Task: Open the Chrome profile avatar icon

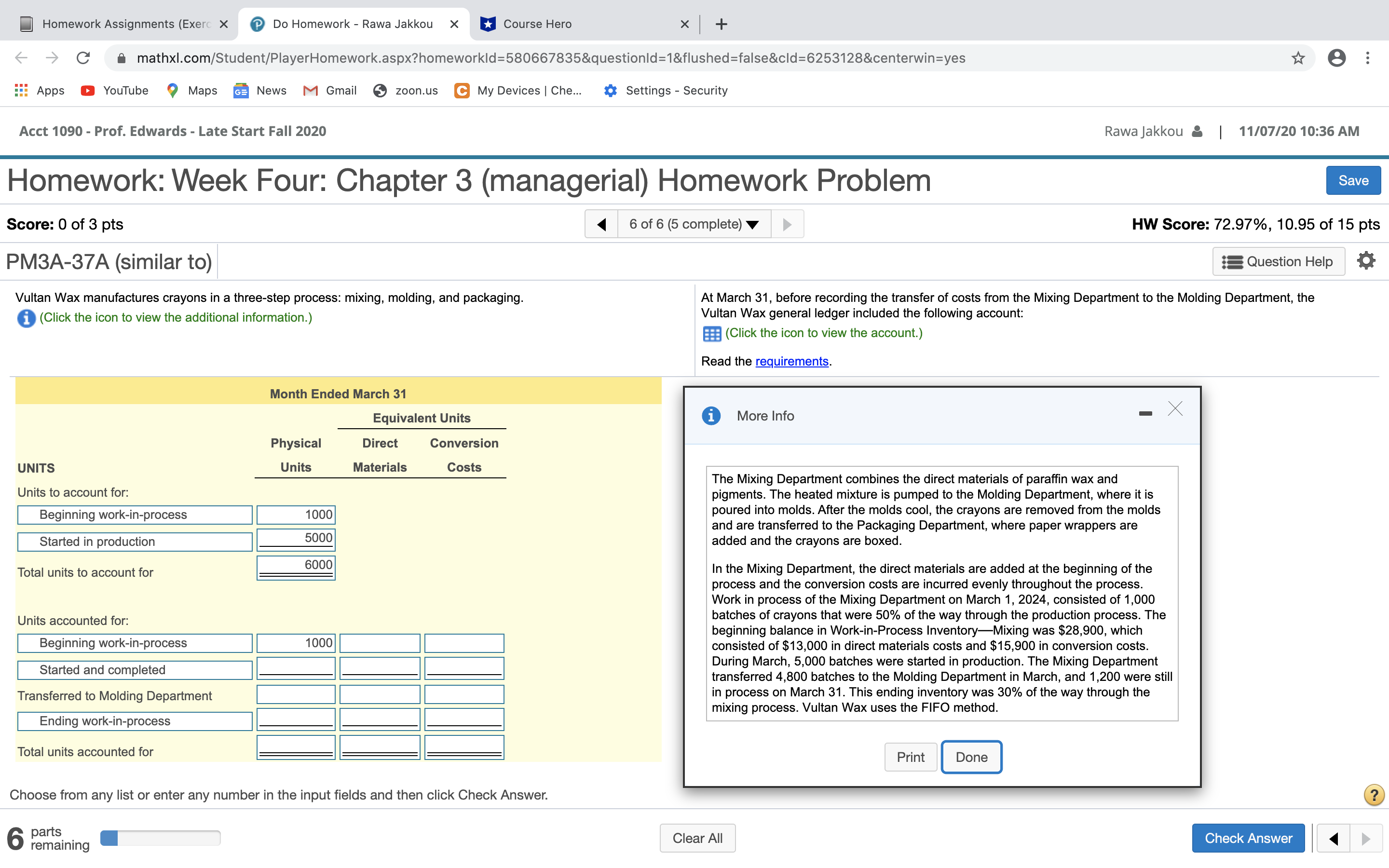Action: click(1336, 58)
